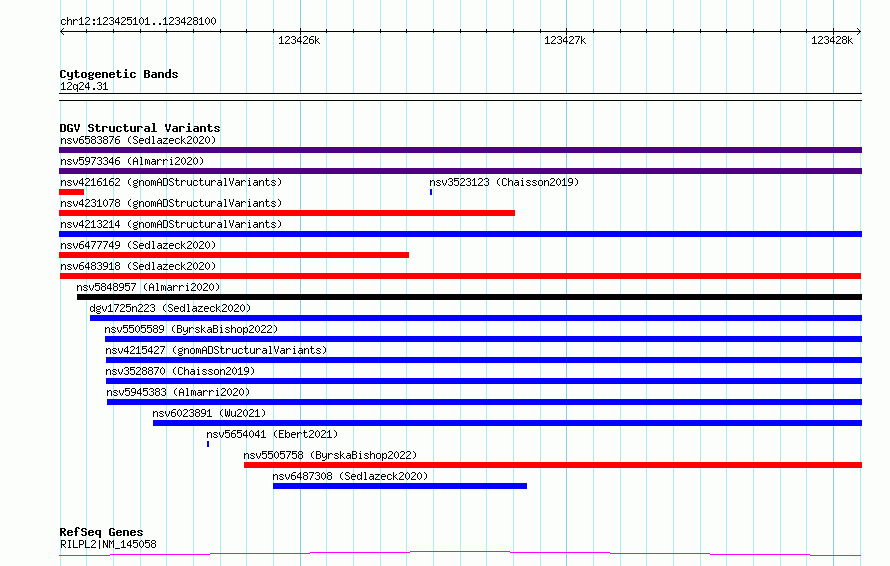Open the nsv3523123 (Chaisson2019) label
890x566 pixels.
(504, 182)
